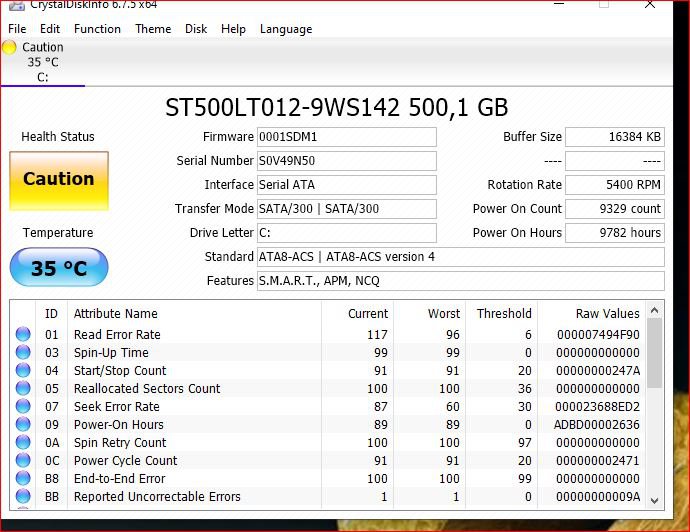Viewport: 690px width, 532px height.
Task: Click the Serial Number field
Action: click(x=346, y=161)
